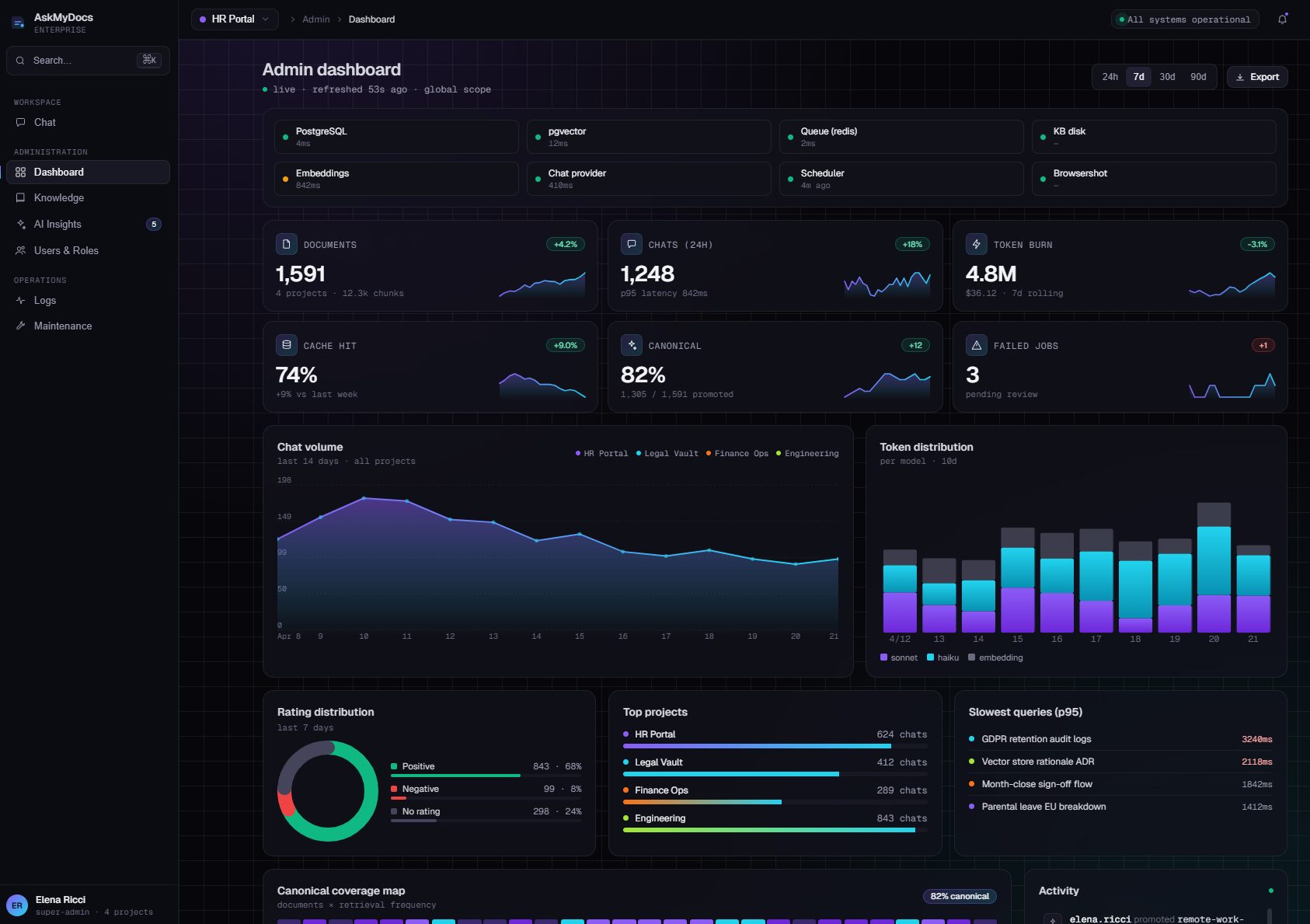Toggle embedding series in Token distribution
The height and width of the screenshot is (924, 1310).
pos(995,657)
